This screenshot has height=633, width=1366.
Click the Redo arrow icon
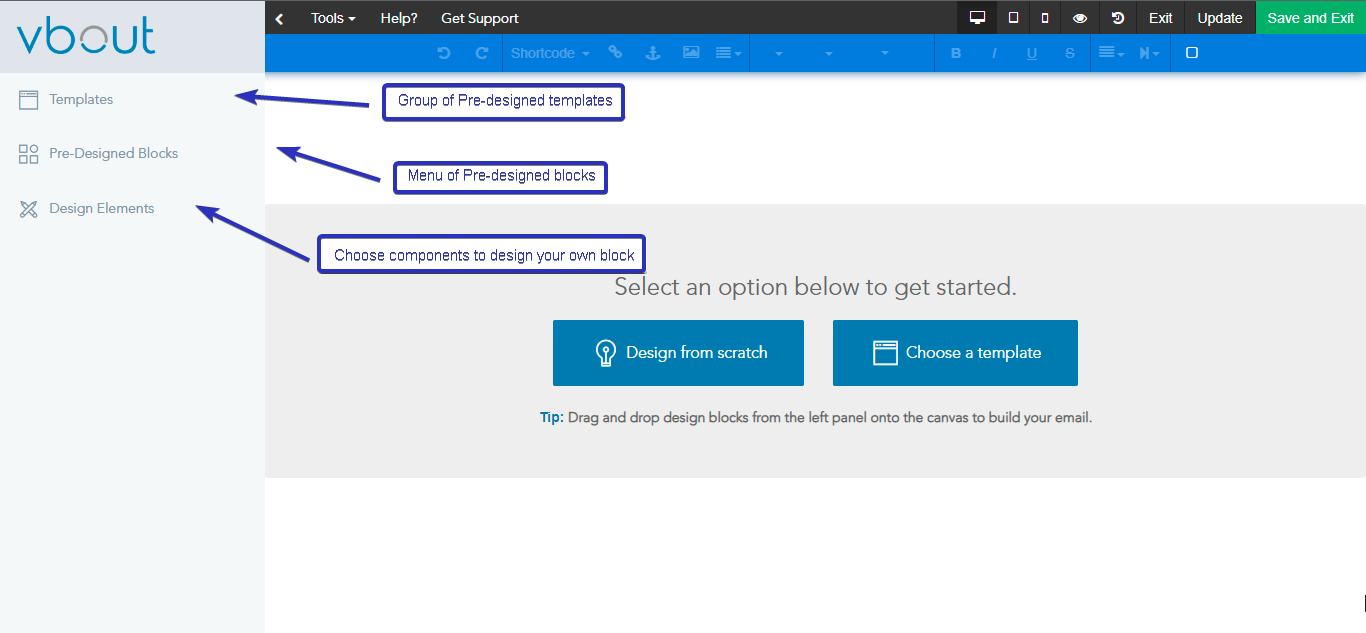482,53
